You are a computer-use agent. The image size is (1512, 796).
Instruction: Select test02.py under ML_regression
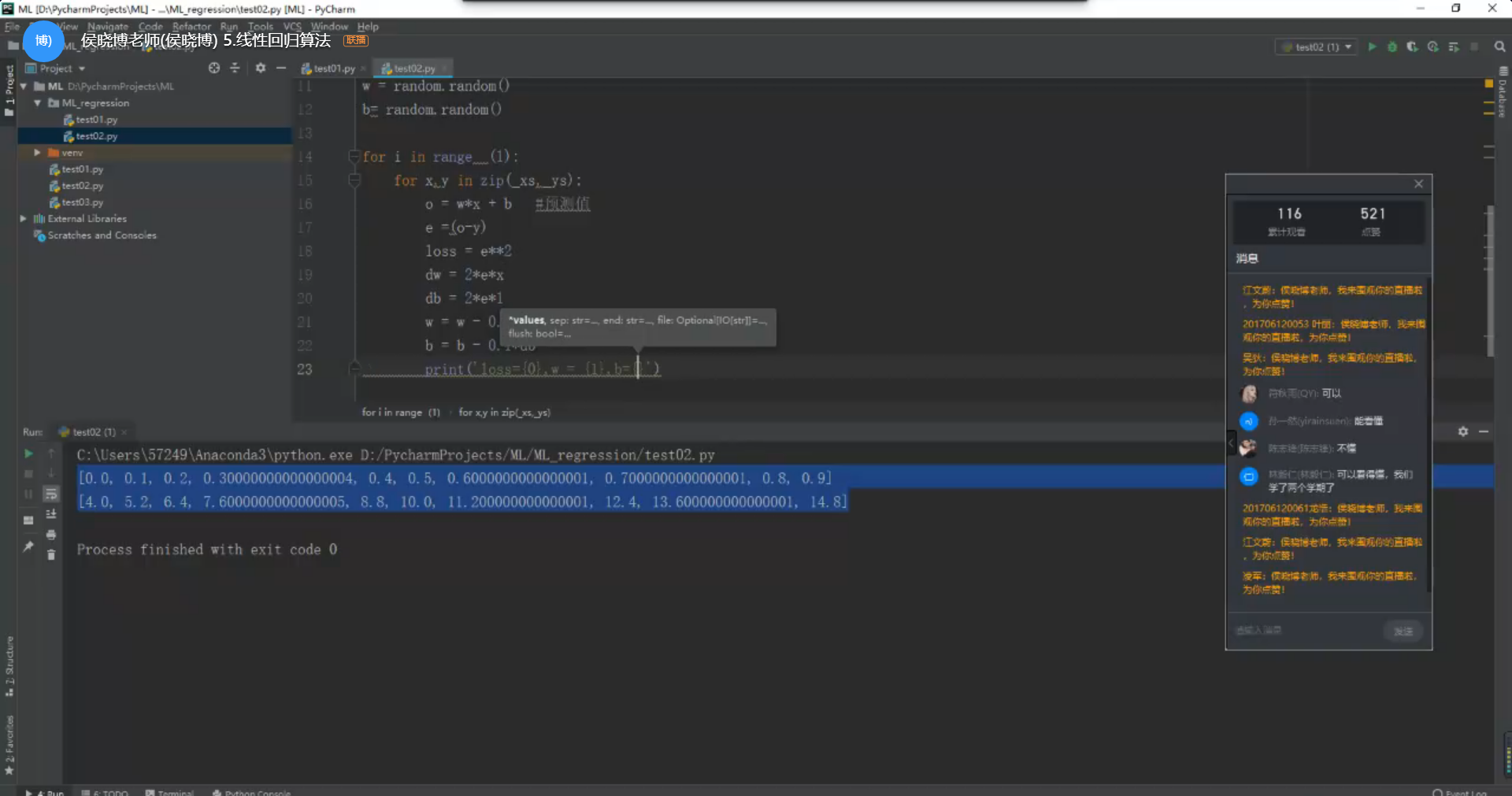(96, 136)
